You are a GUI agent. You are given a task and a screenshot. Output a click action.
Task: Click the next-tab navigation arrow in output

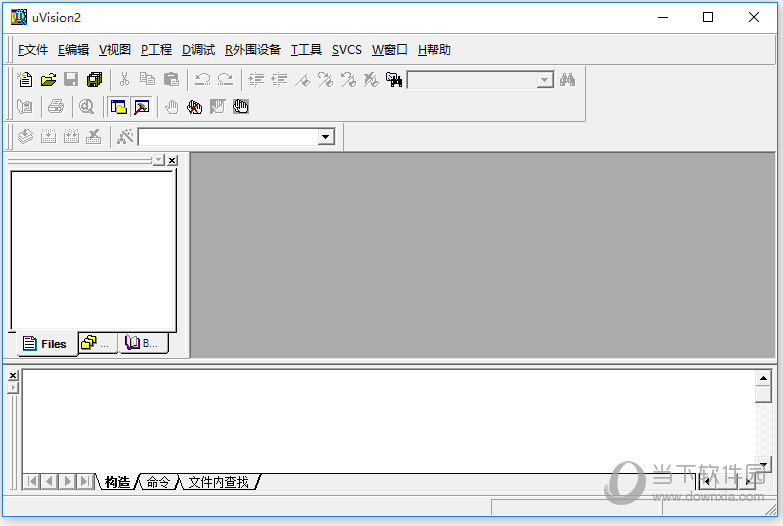(67, 482)
